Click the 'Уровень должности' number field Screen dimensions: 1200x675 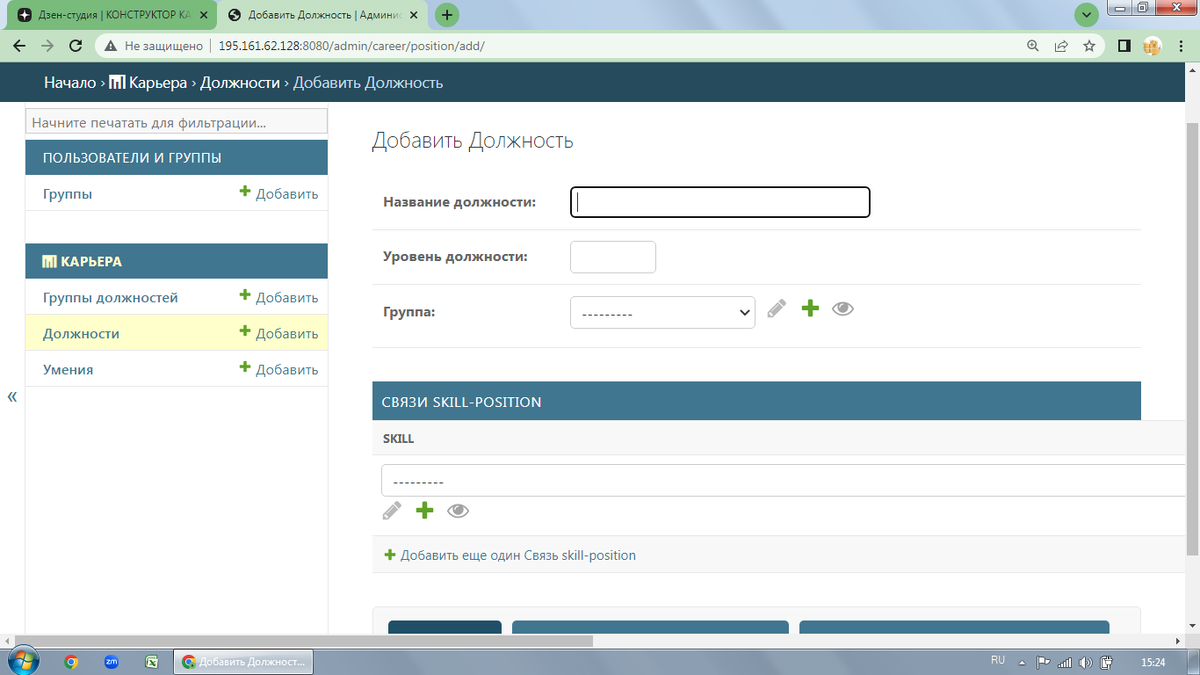tap(613, 257)
